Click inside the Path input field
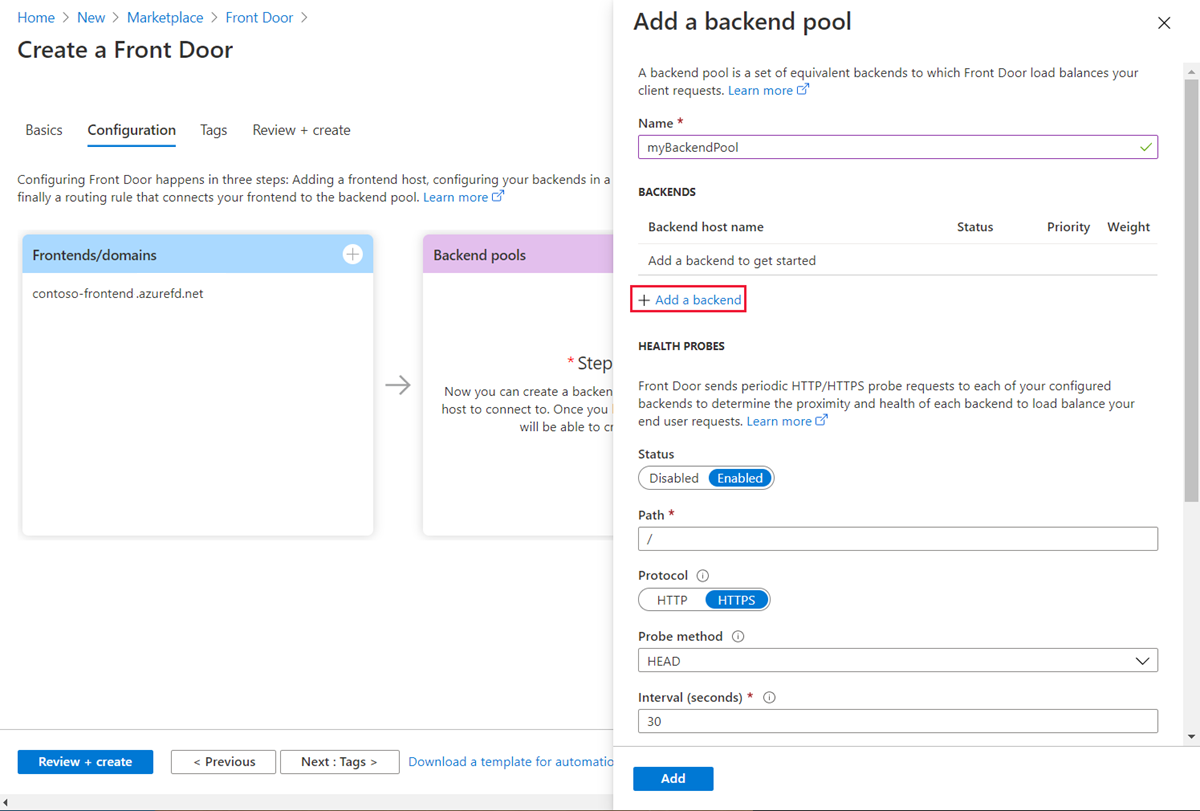The image size is (1200, 811). click(x=897, y=538)
